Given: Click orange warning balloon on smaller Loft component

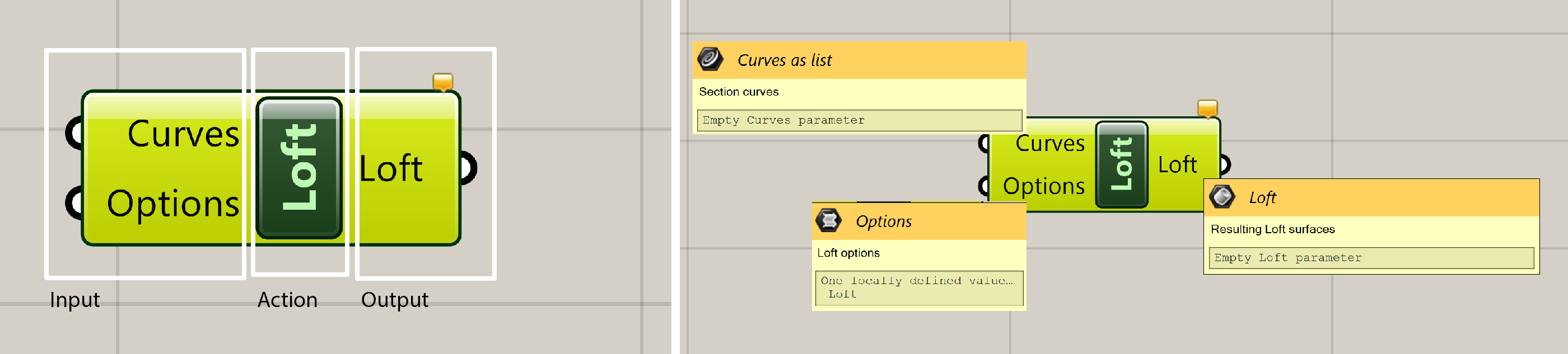Looking at the screenshot, I should [1207, 109].
